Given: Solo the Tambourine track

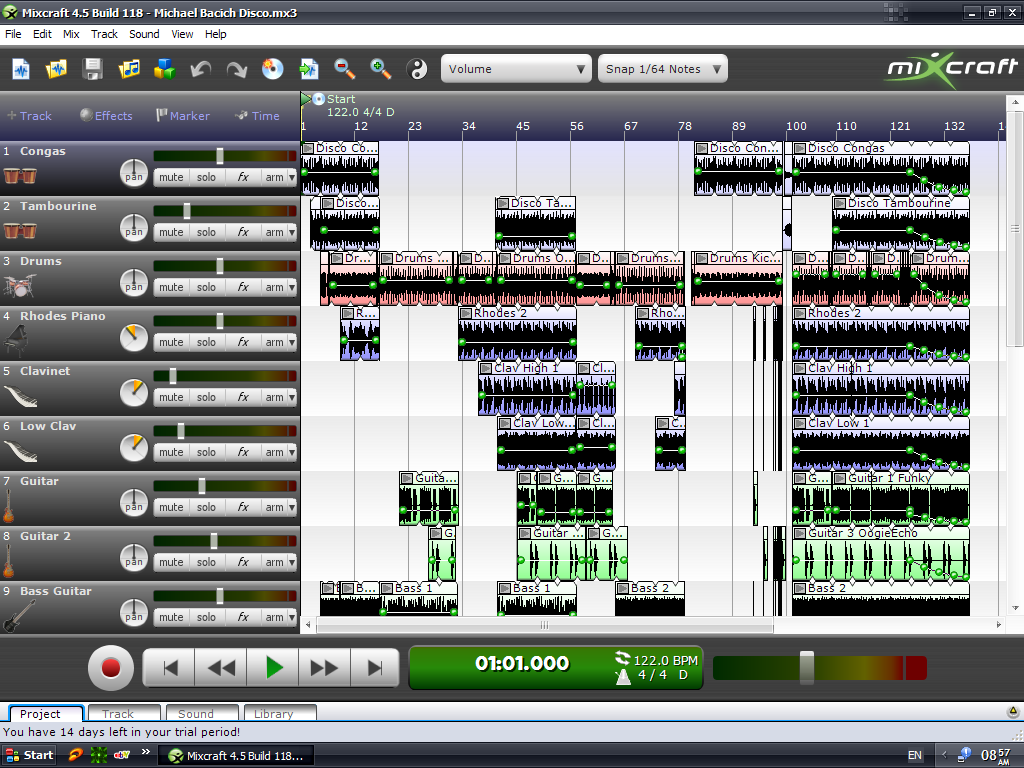Looking at the screenshot, I should (206, 232).
